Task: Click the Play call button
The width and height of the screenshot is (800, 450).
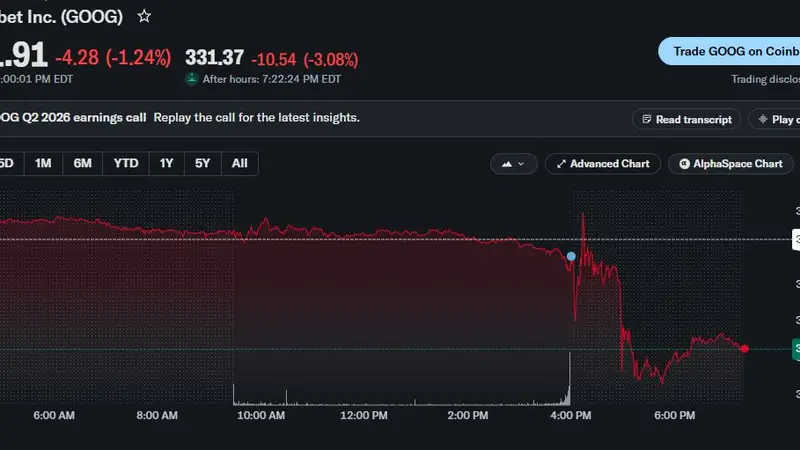Action: (x=774, y=119)
